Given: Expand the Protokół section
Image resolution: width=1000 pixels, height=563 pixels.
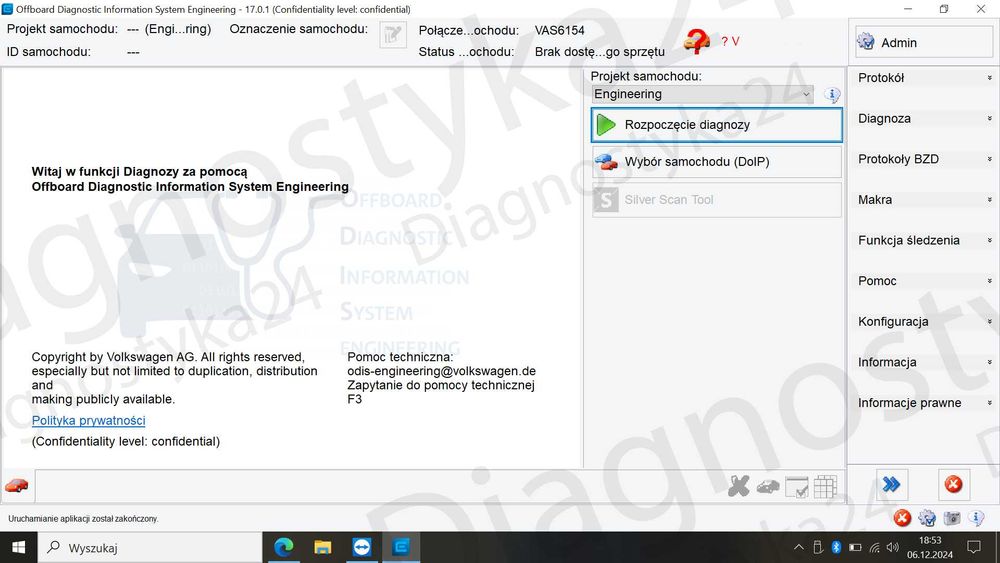Looking at the screenshot, I should [923, 78].
